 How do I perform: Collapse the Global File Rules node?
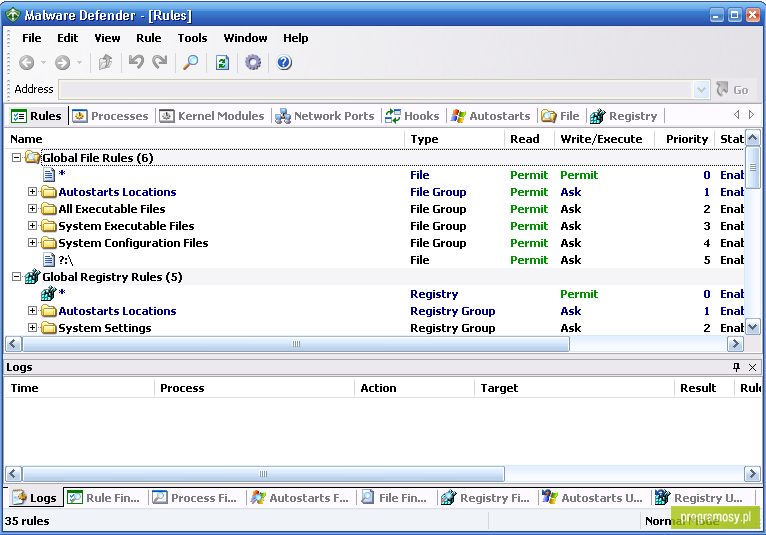pos(16,157)
